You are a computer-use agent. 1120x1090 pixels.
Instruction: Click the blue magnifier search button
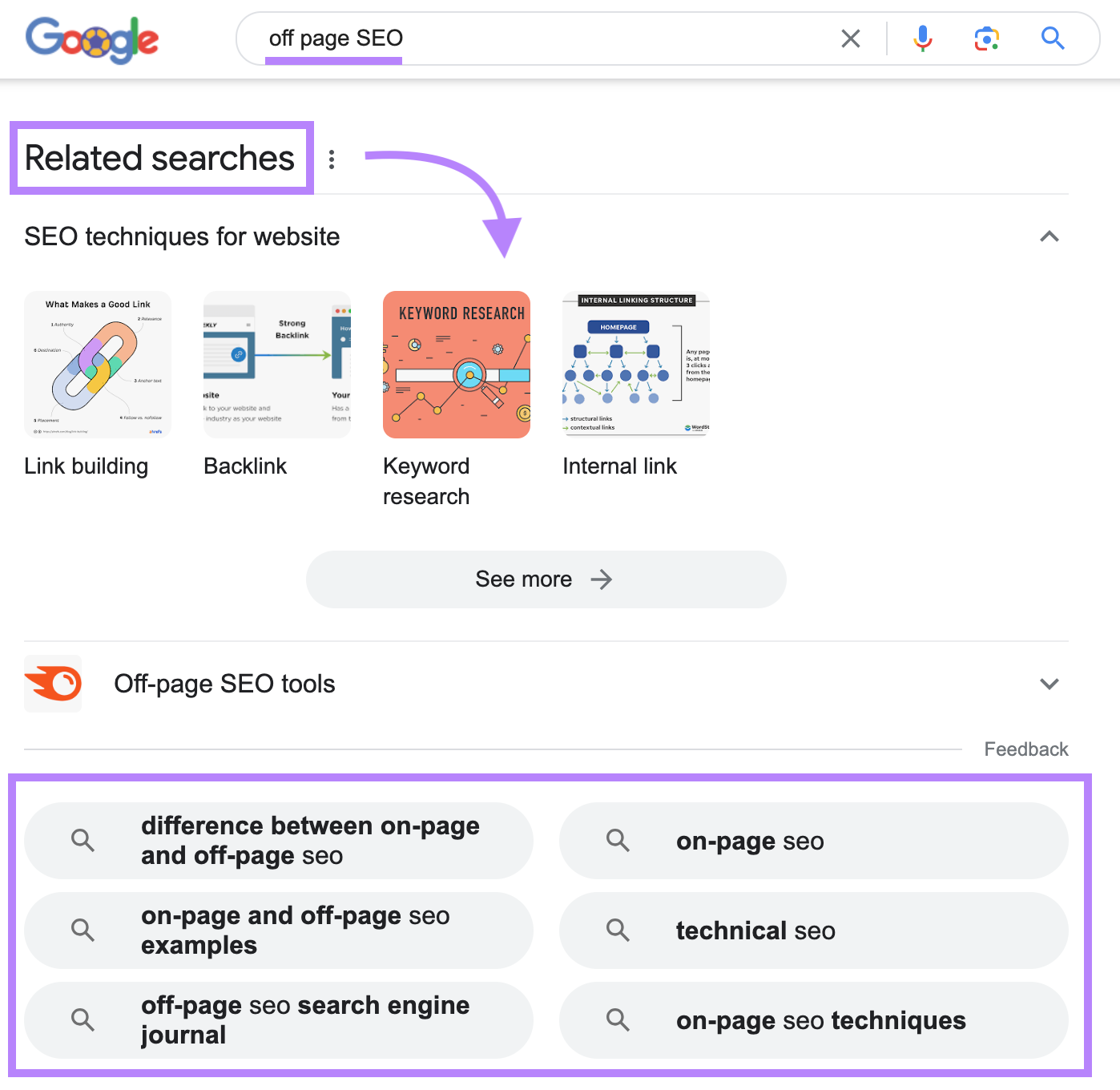pyautogui.click(x=1053, y=38)
